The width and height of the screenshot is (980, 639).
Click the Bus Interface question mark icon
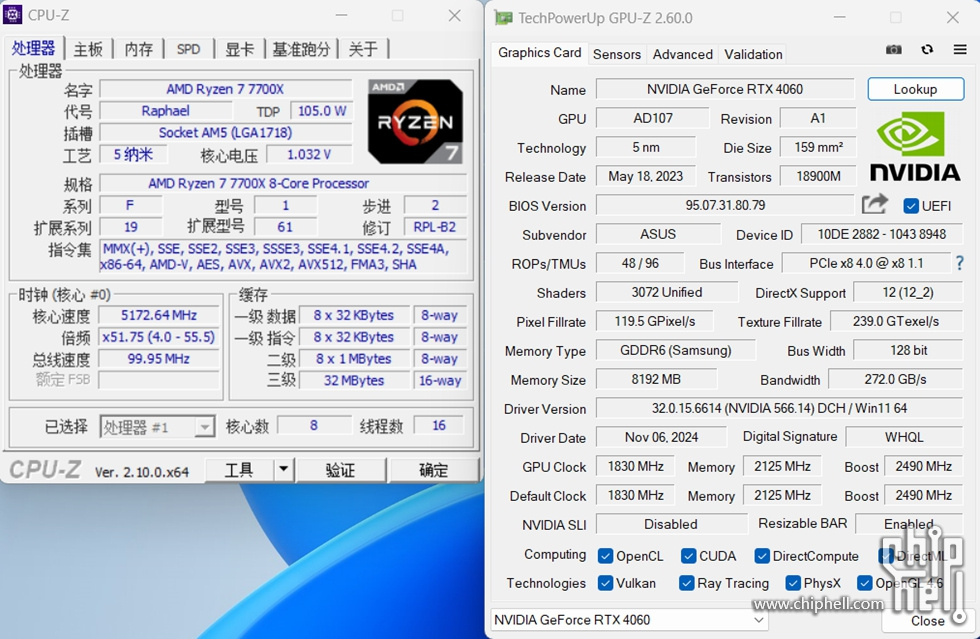click(x=959, y=263)
